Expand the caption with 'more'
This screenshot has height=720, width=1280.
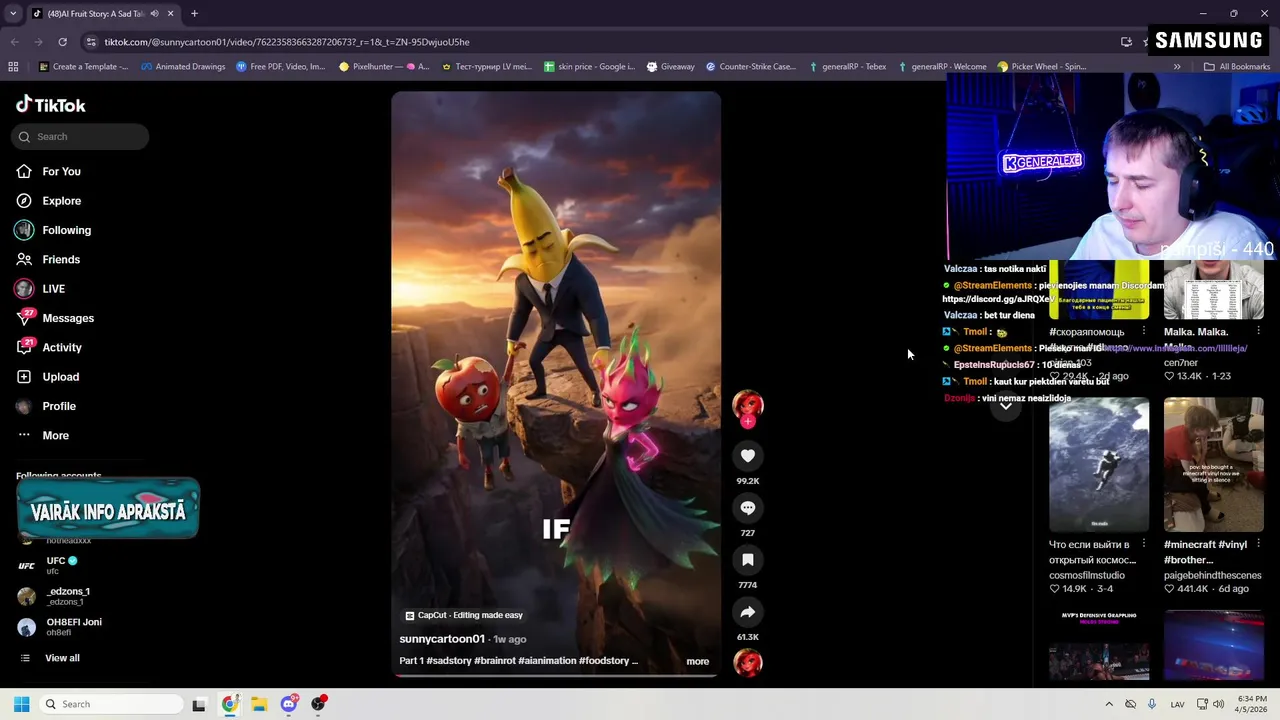pos(697,661)
